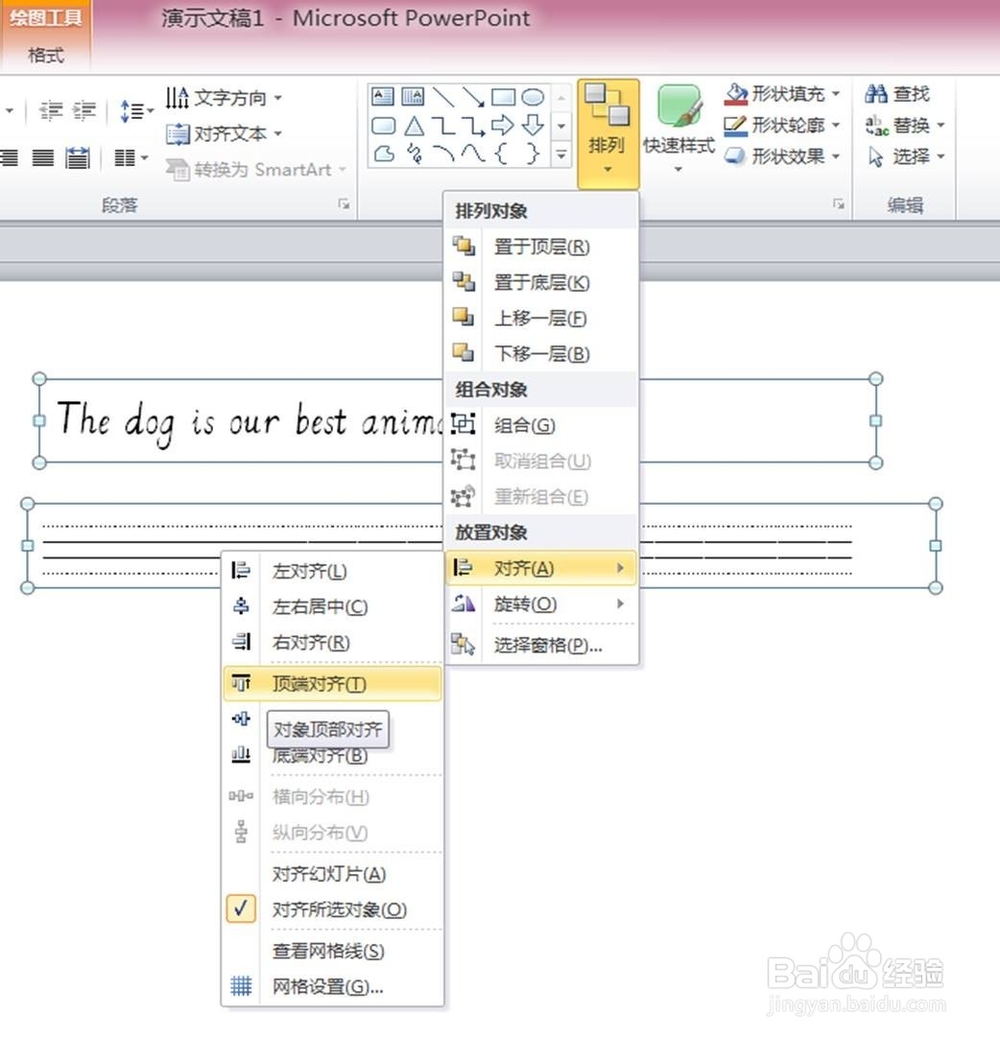Image resolution: width=1000 pixels, height=1039 pixels.
Task: Choose 上移一层 bring forward
Action: (541, 318)
